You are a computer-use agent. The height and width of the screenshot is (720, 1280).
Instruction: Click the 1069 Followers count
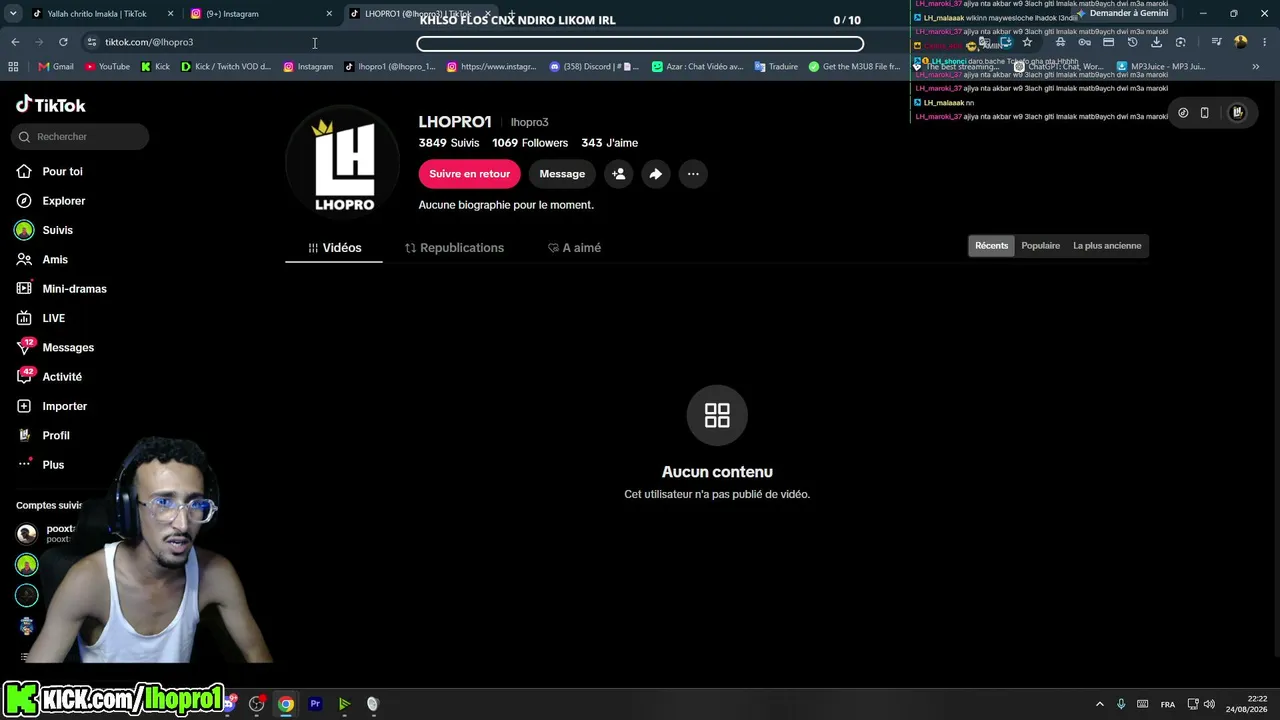pos(530,143)
